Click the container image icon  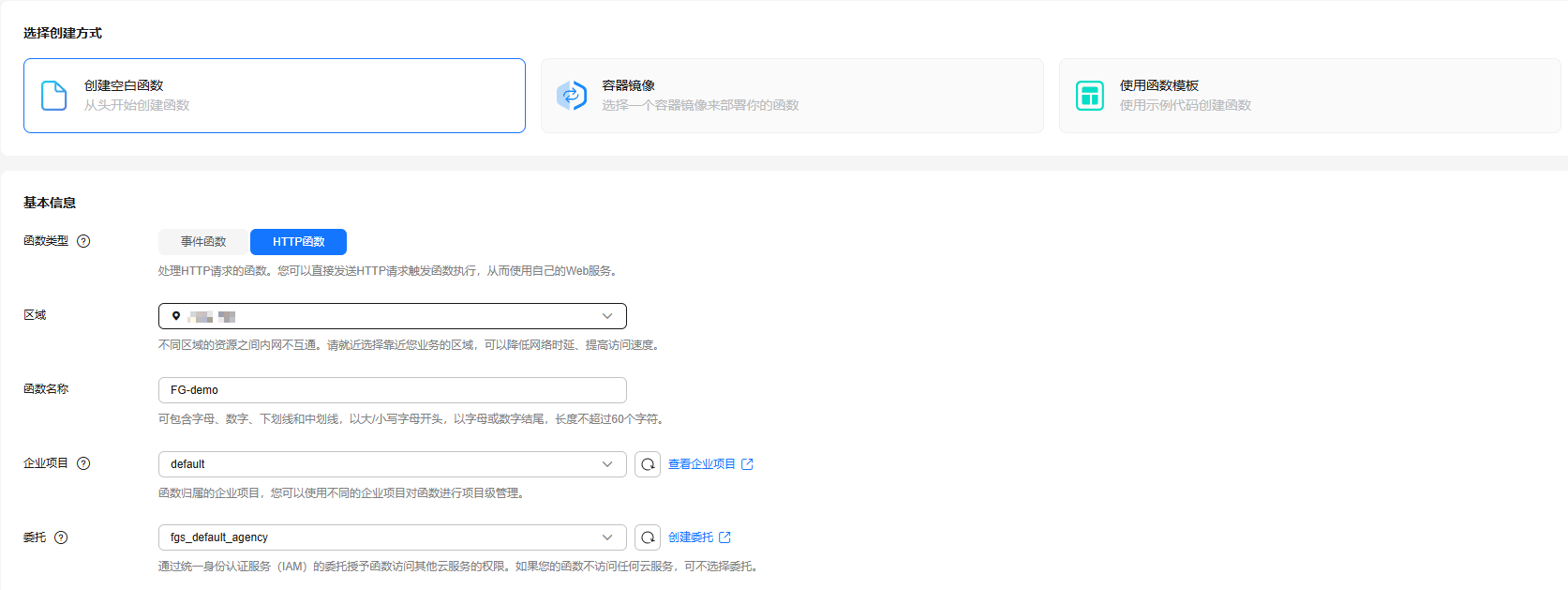572,96
